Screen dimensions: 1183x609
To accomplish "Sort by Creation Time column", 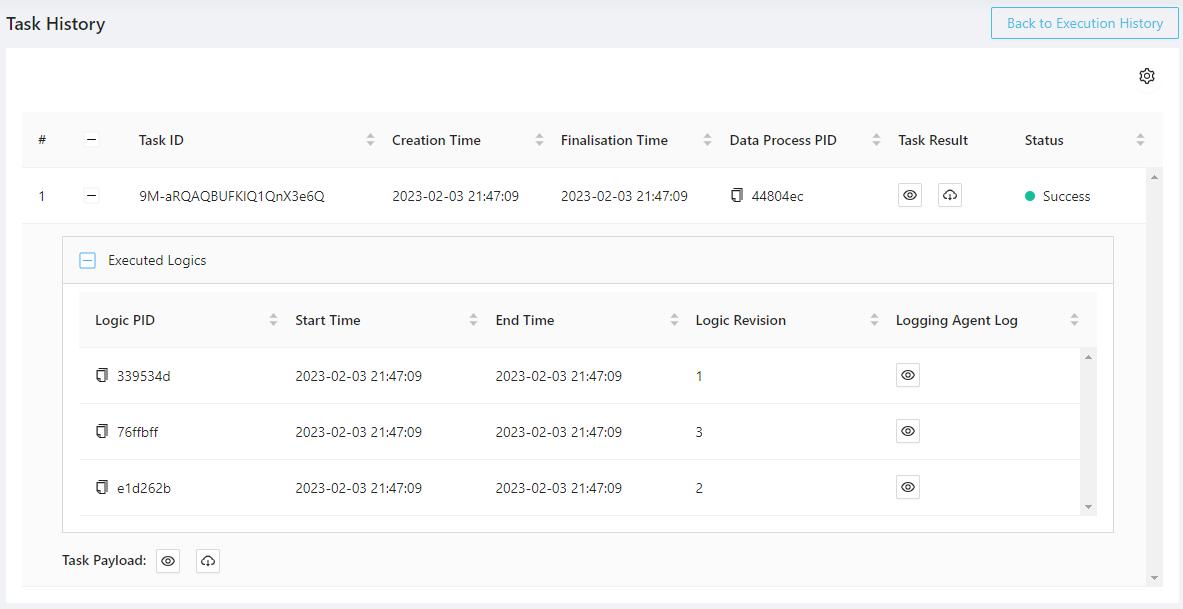I will (x=539, y=140).
